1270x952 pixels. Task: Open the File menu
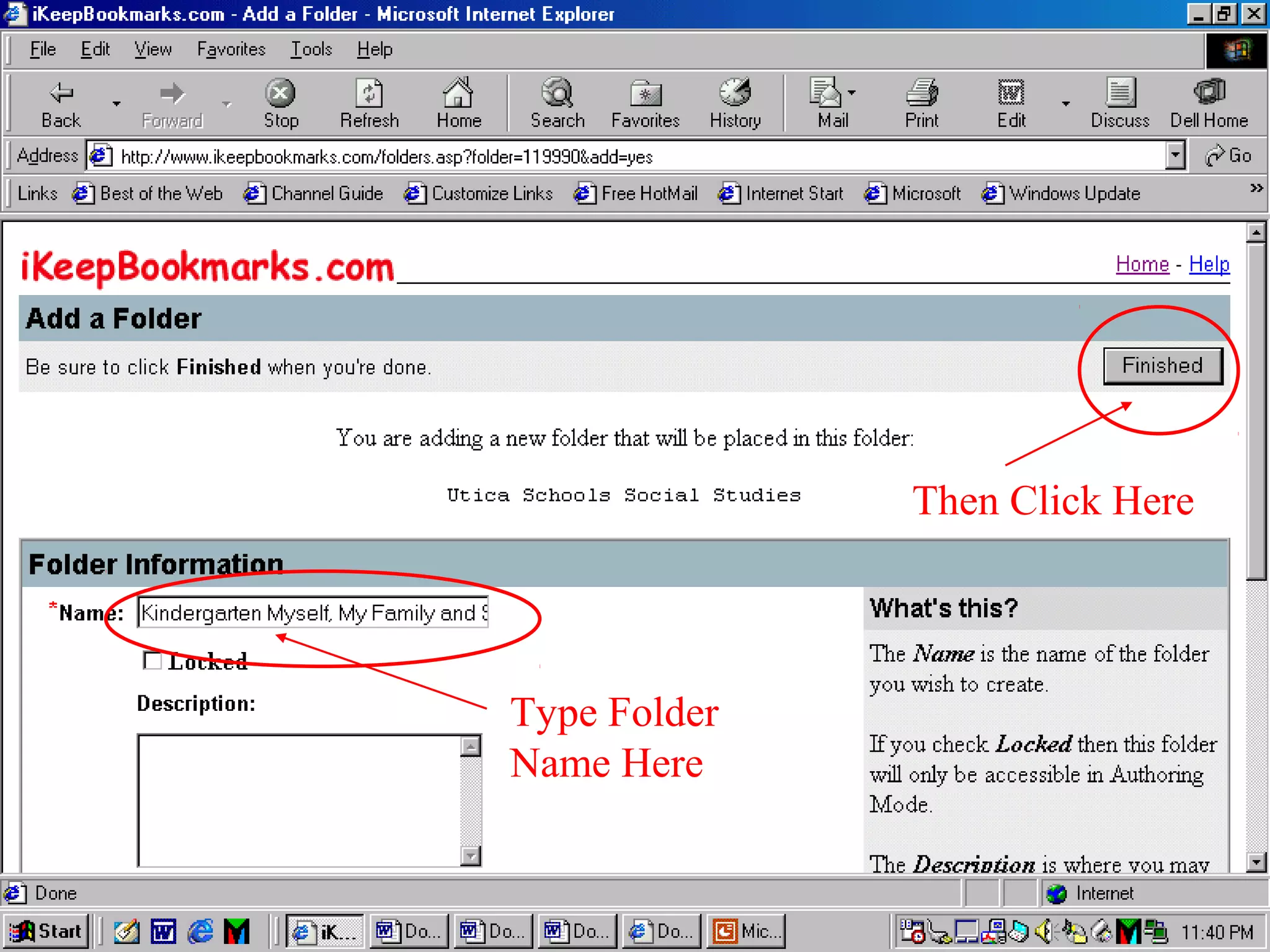coord(43,49)
